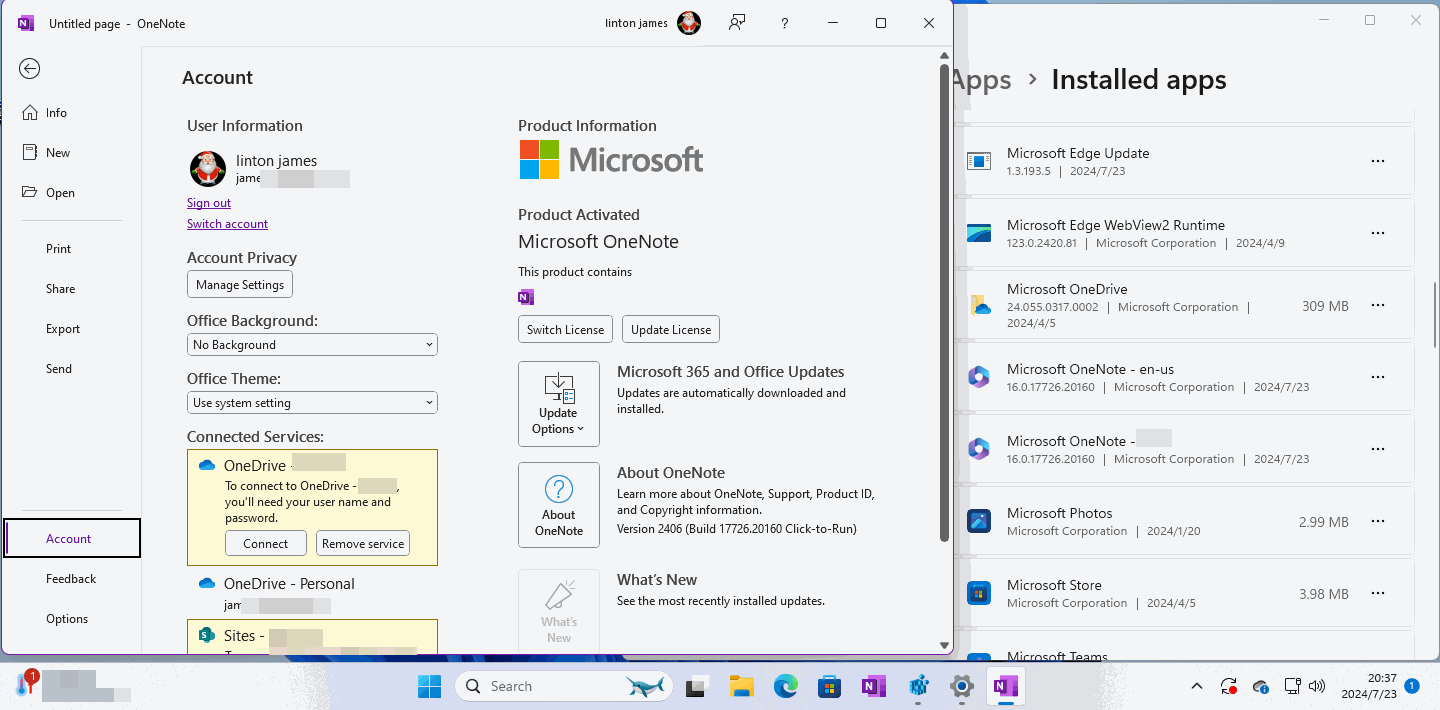Click the Update License button
This screenshot has height=710, width=1440.
(x=671, y=329)
